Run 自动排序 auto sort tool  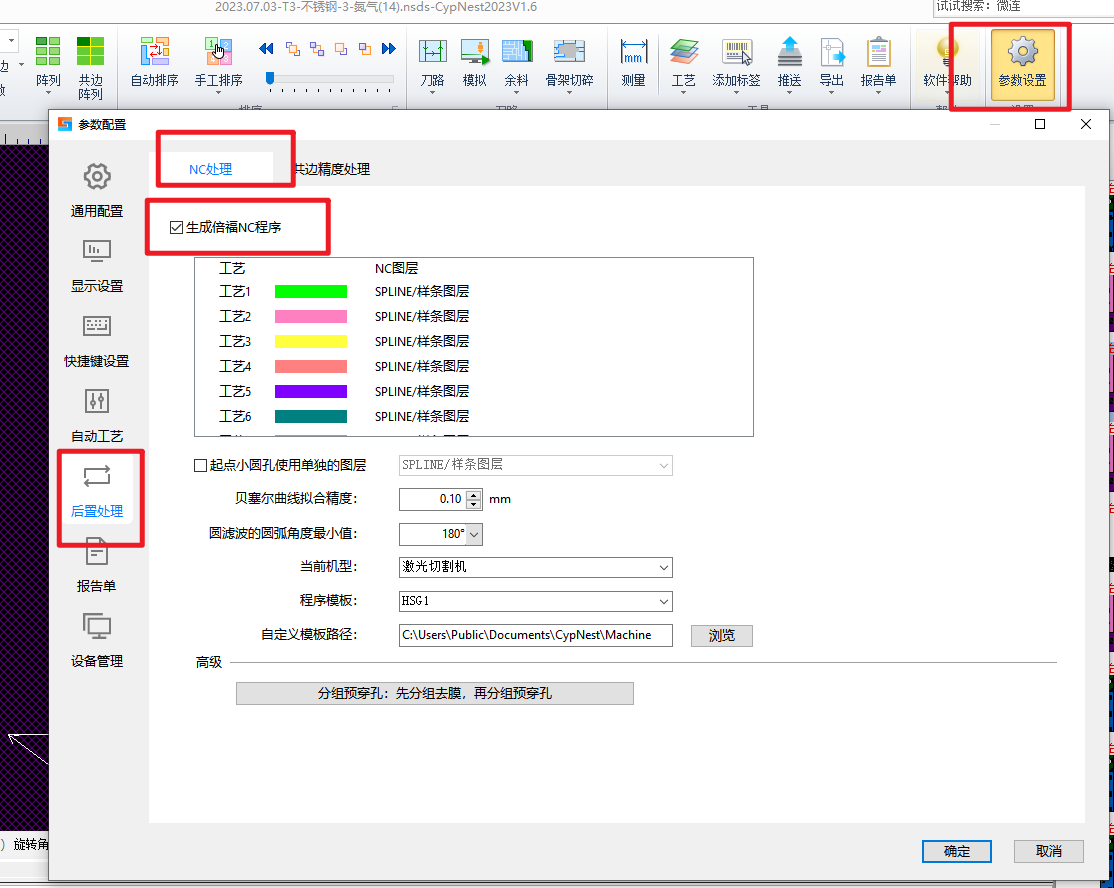point(154,61)
